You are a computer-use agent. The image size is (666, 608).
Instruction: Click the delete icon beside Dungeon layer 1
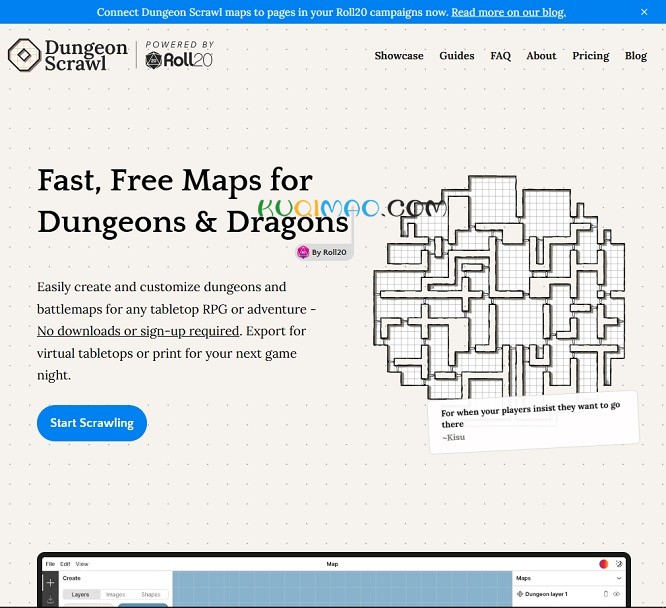coord(606,594)
